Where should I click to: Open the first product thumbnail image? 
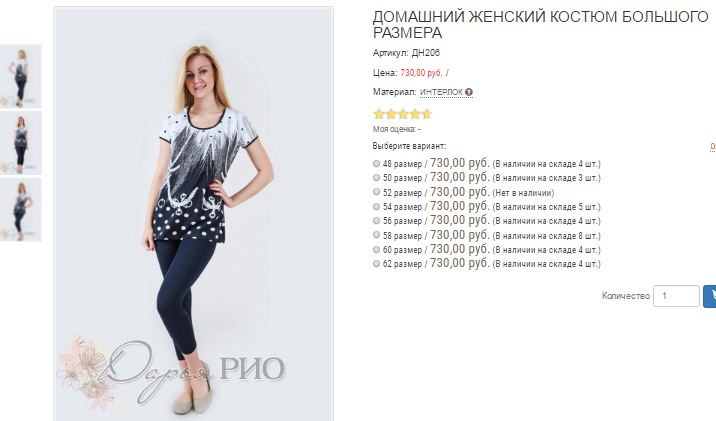point(21,76)
